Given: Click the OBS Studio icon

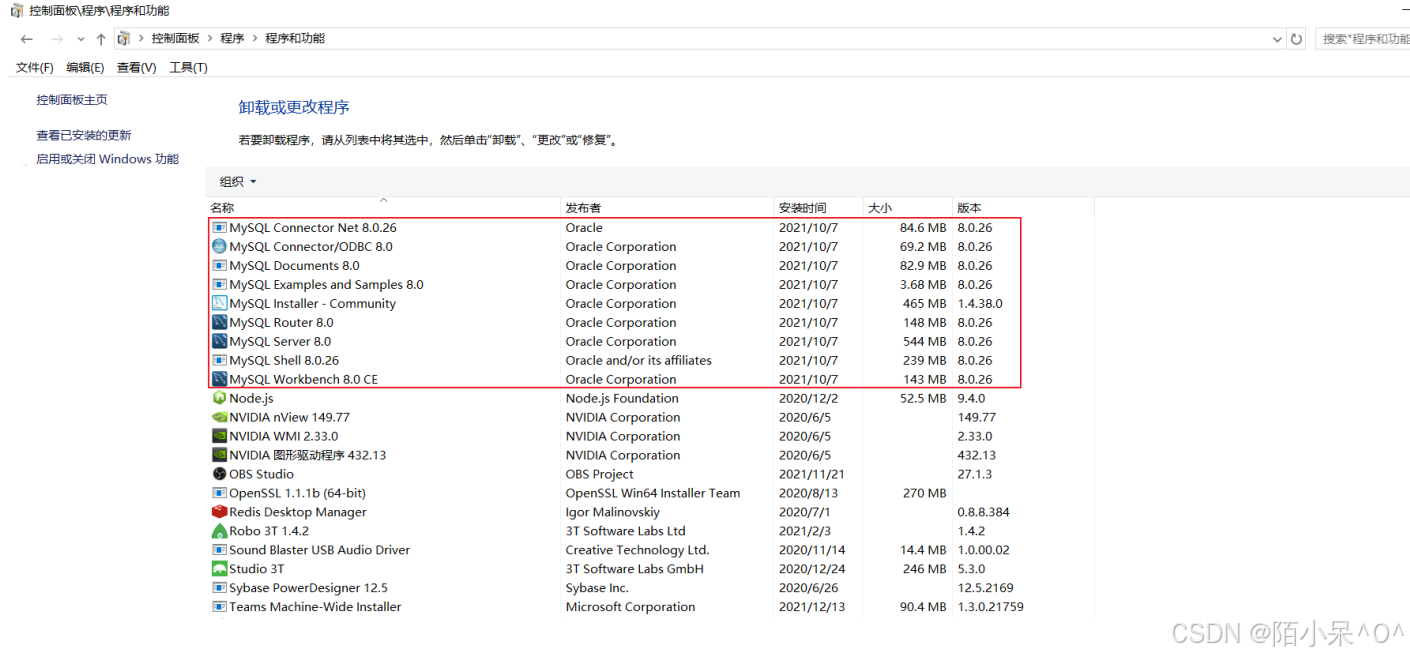Looking at the screenshot, I should pos(220,475).
